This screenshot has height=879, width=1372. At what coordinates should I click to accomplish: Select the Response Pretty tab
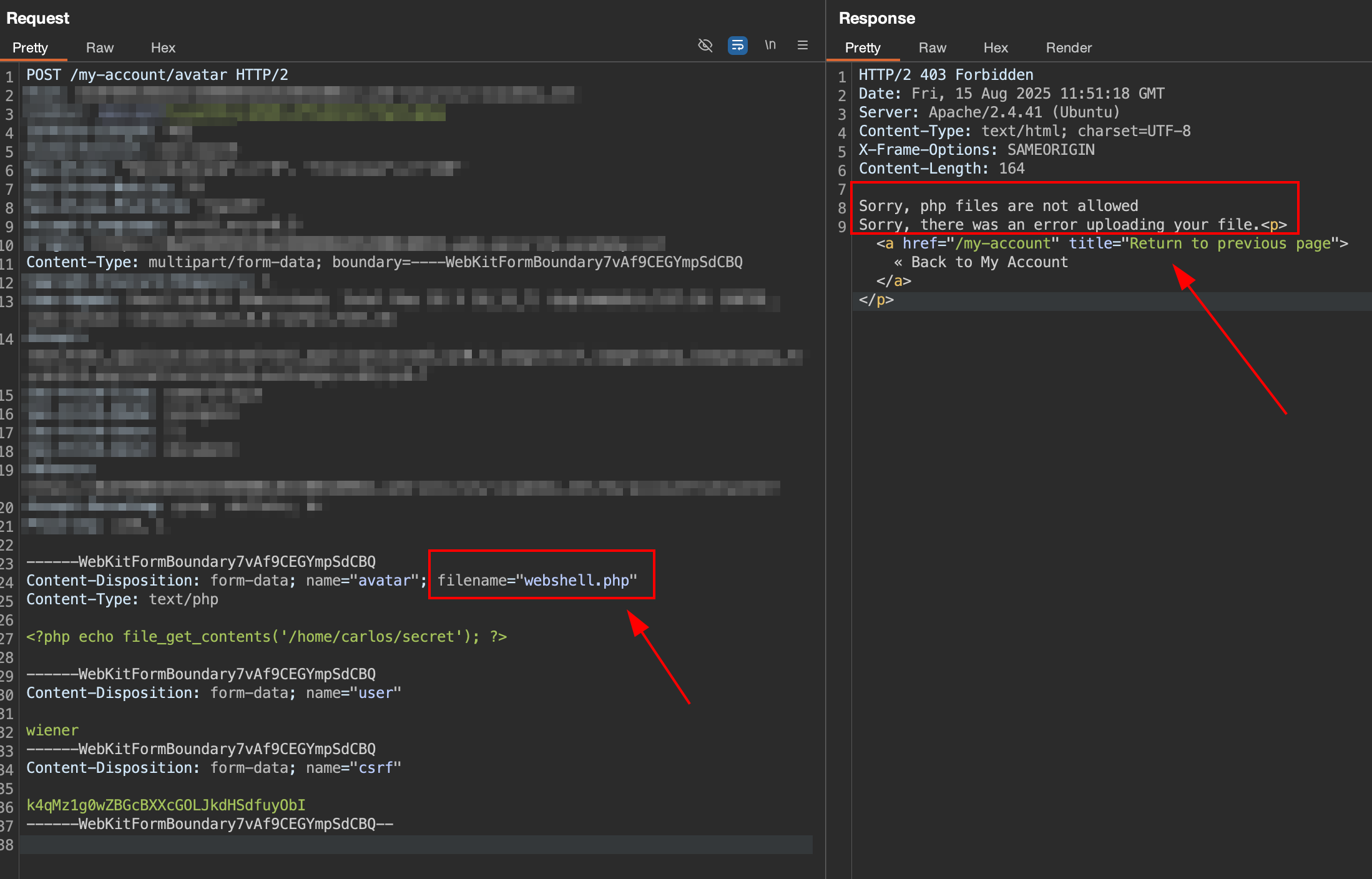(863, 47)
